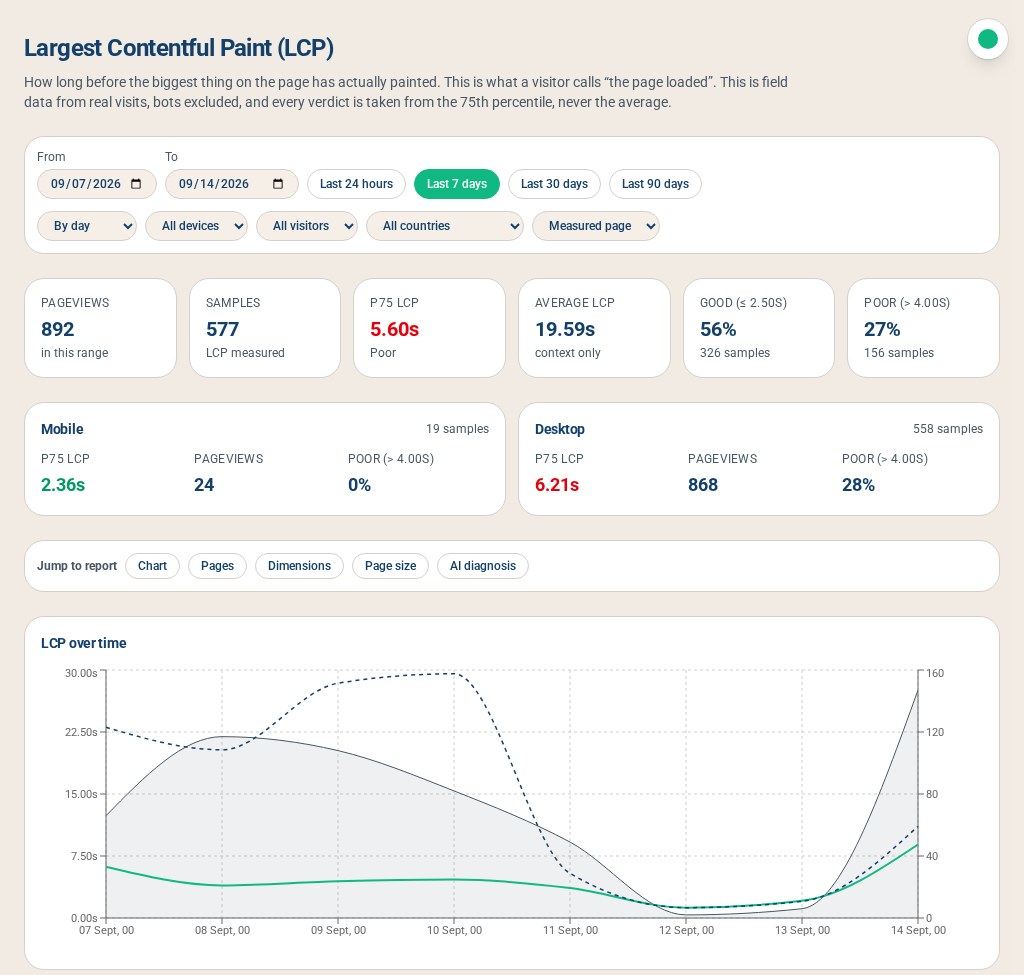1024x975 pixels.
Task: Click the Good 56% value
Action: tap(718, 330)
